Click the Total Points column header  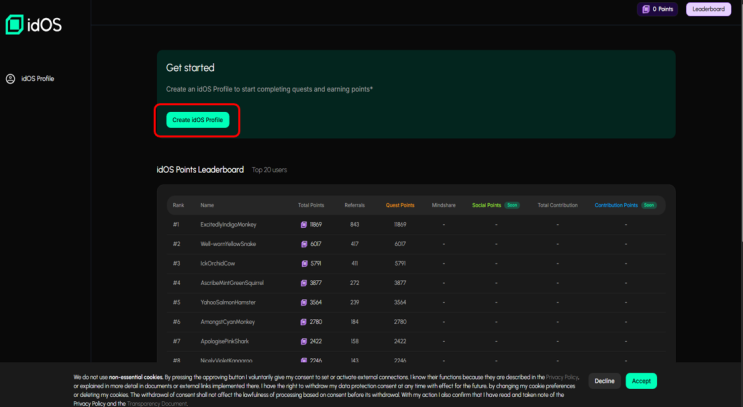click(311, 204)
